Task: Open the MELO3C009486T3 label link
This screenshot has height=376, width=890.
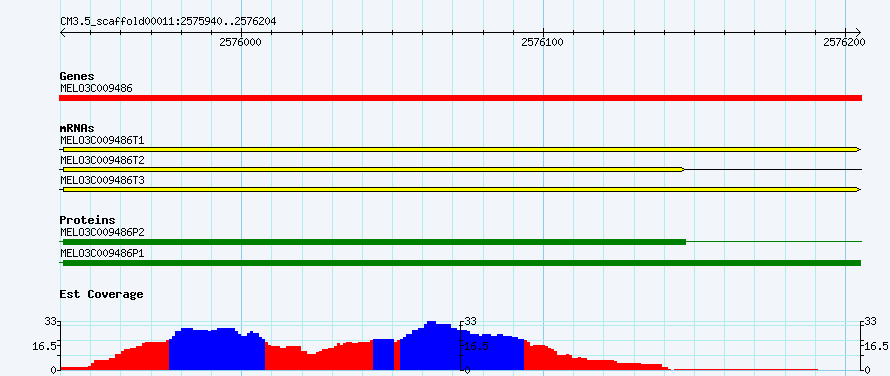Action: (102, 180)
